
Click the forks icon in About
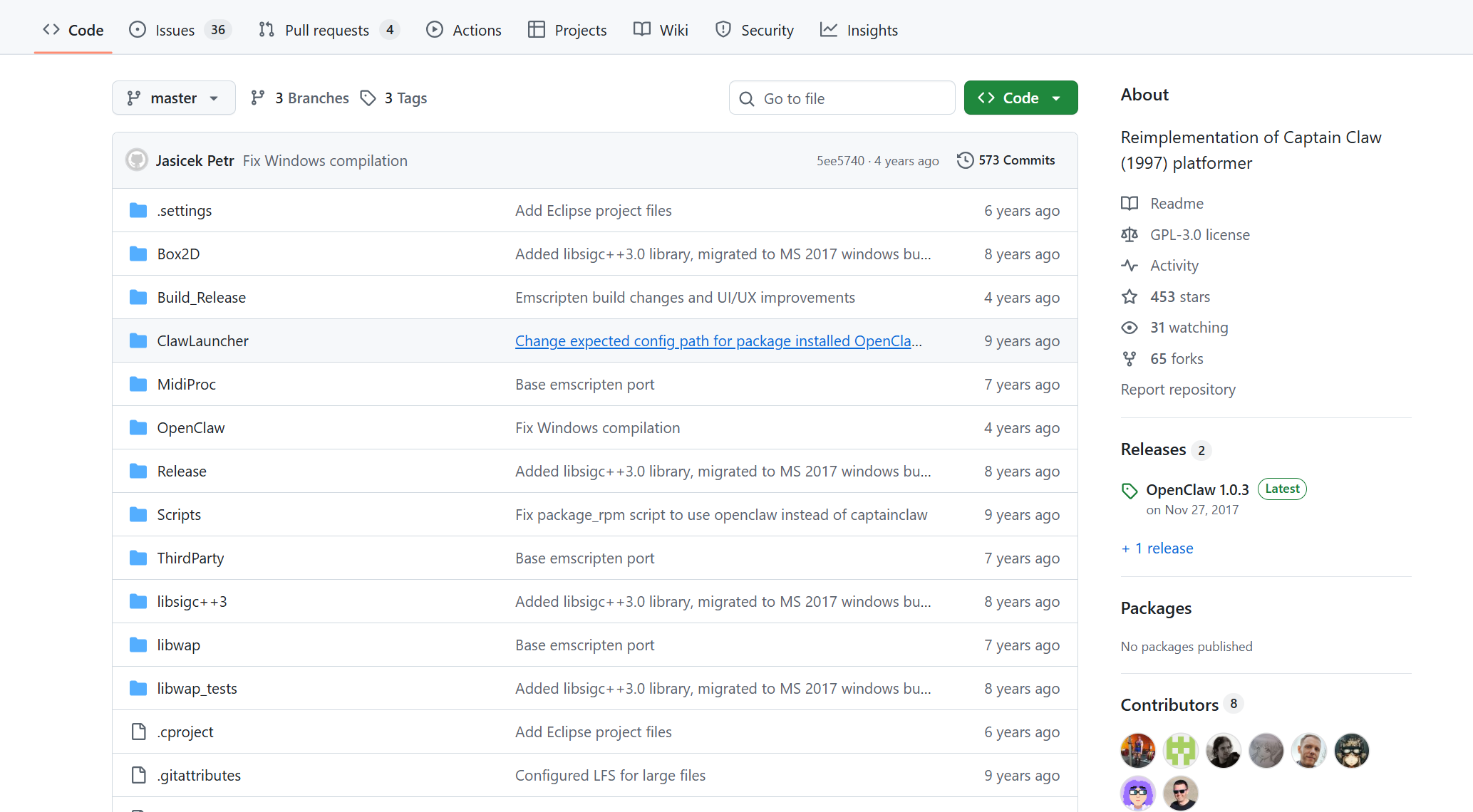coord(1130,359)
